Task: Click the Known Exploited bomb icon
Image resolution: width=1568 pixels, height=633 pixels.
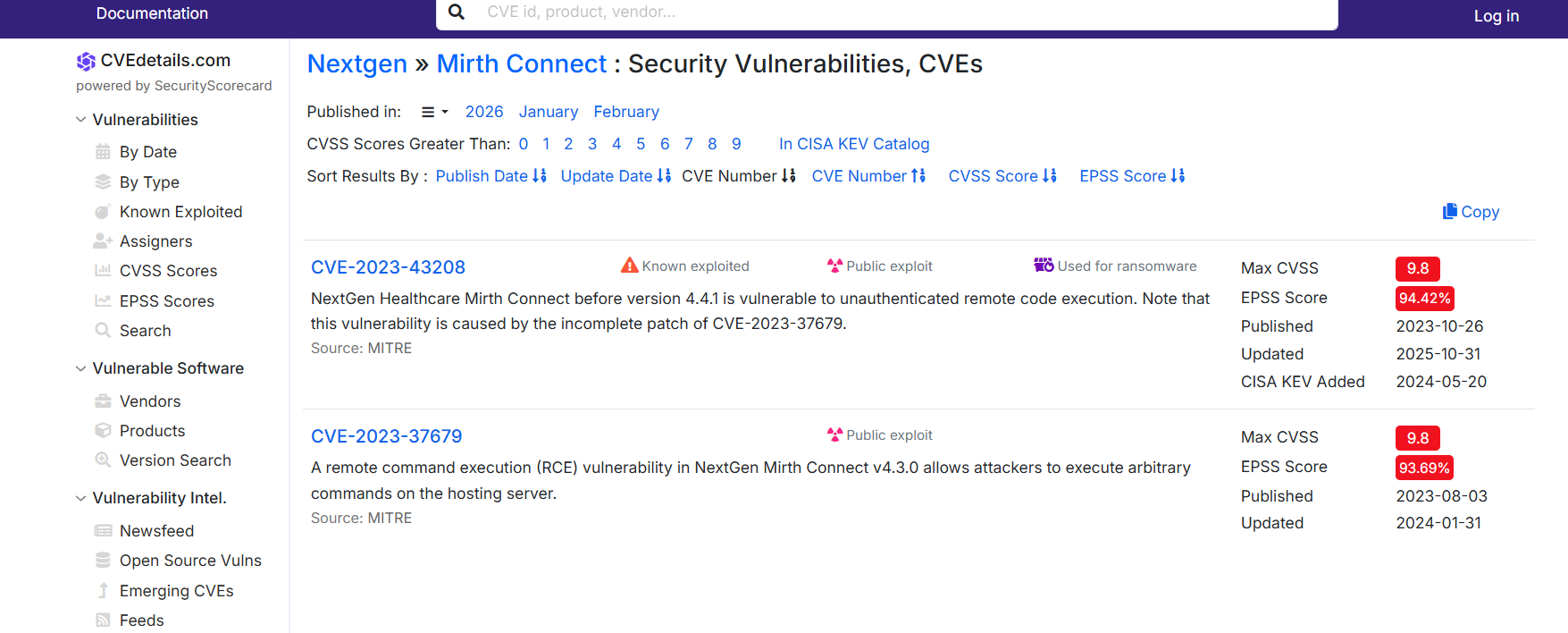Action: [103, 212]
